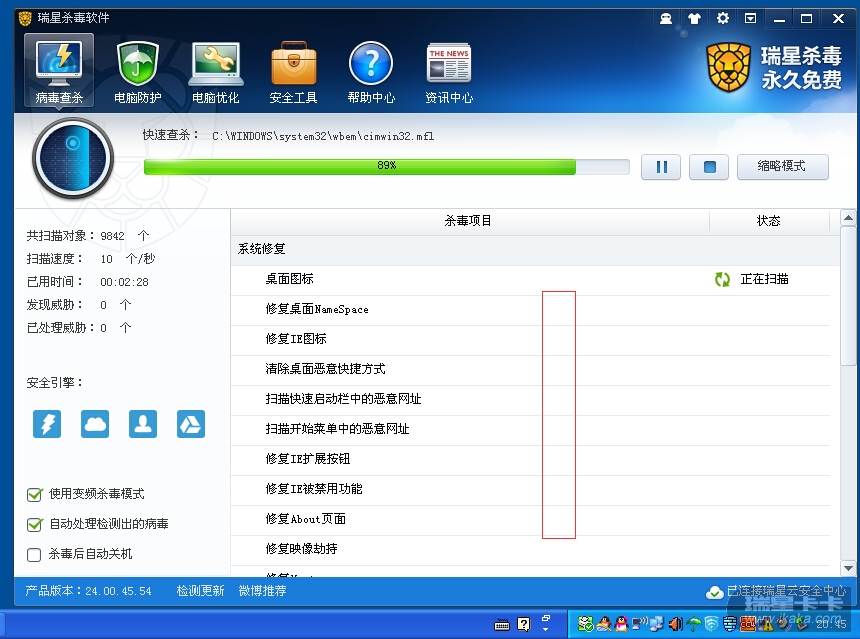Click the person-shaped security engine icon
The image size is (860, 639).
point(143,424)
